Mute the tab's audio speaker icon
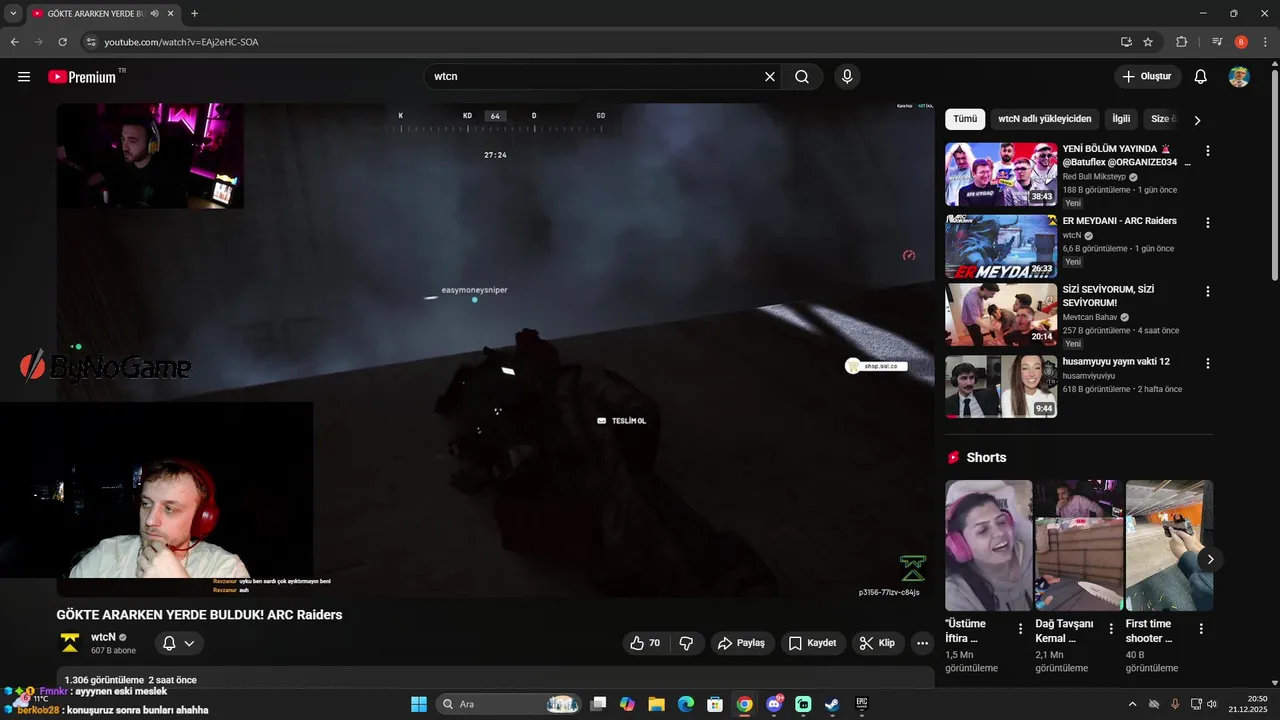 154,13
